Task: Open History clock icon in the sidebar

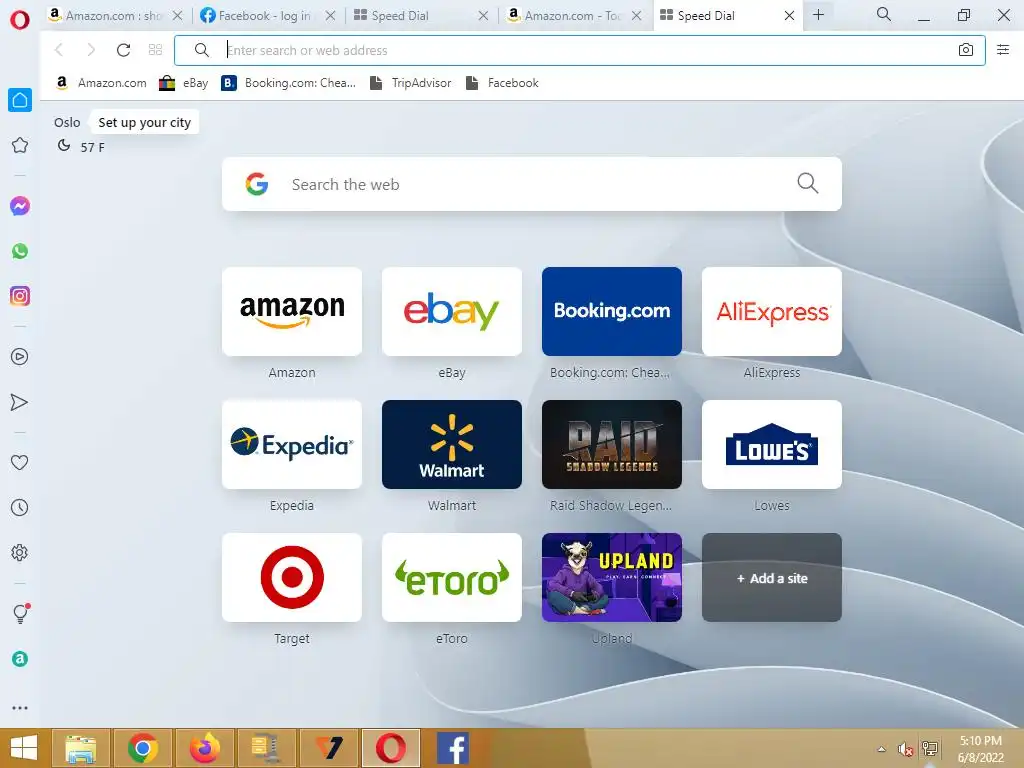Action: click(x=20, y=507)
